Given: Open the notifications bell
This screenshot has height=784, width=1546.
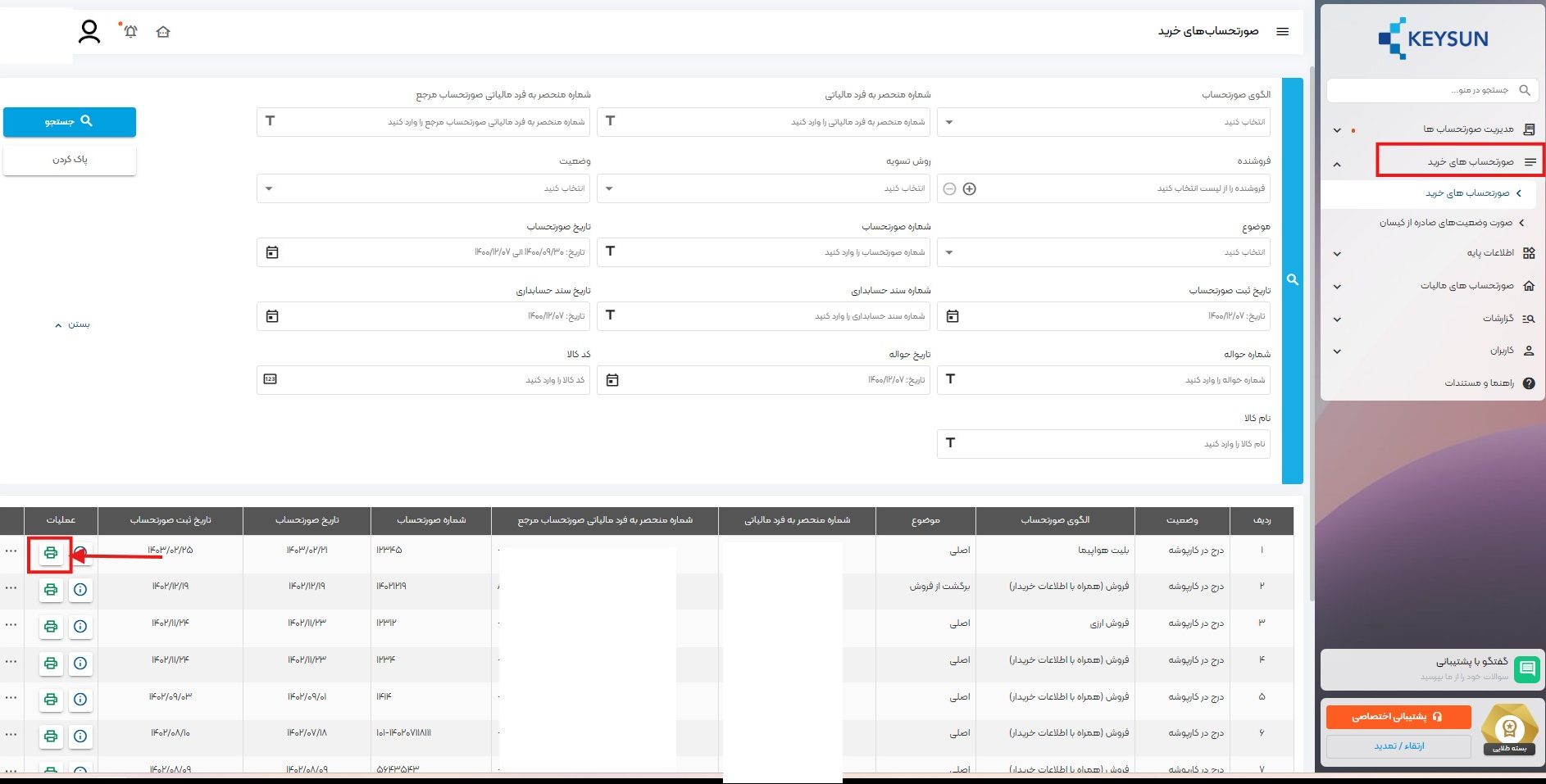Looking at the screenshot, I should (130, 31).
